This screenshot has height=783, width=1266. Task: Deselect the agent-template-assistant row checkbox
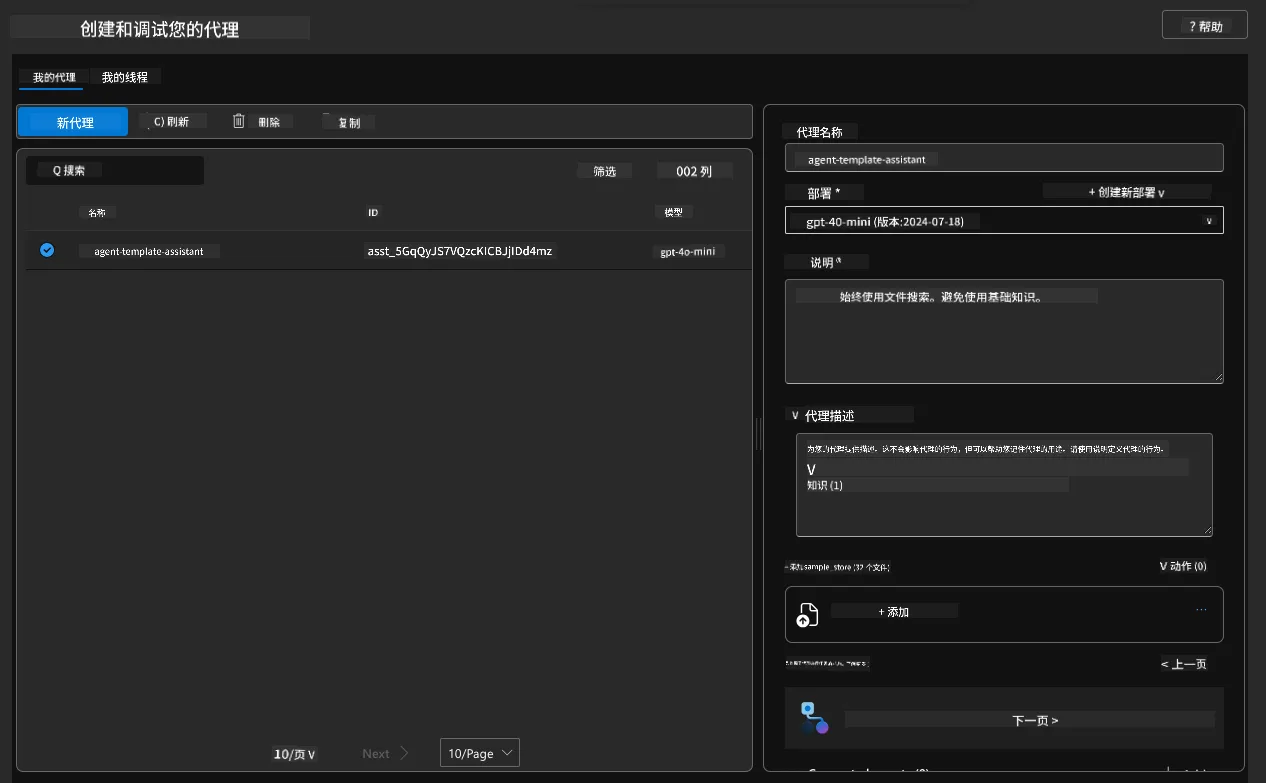pyautogui.click(x=47, y=250)
